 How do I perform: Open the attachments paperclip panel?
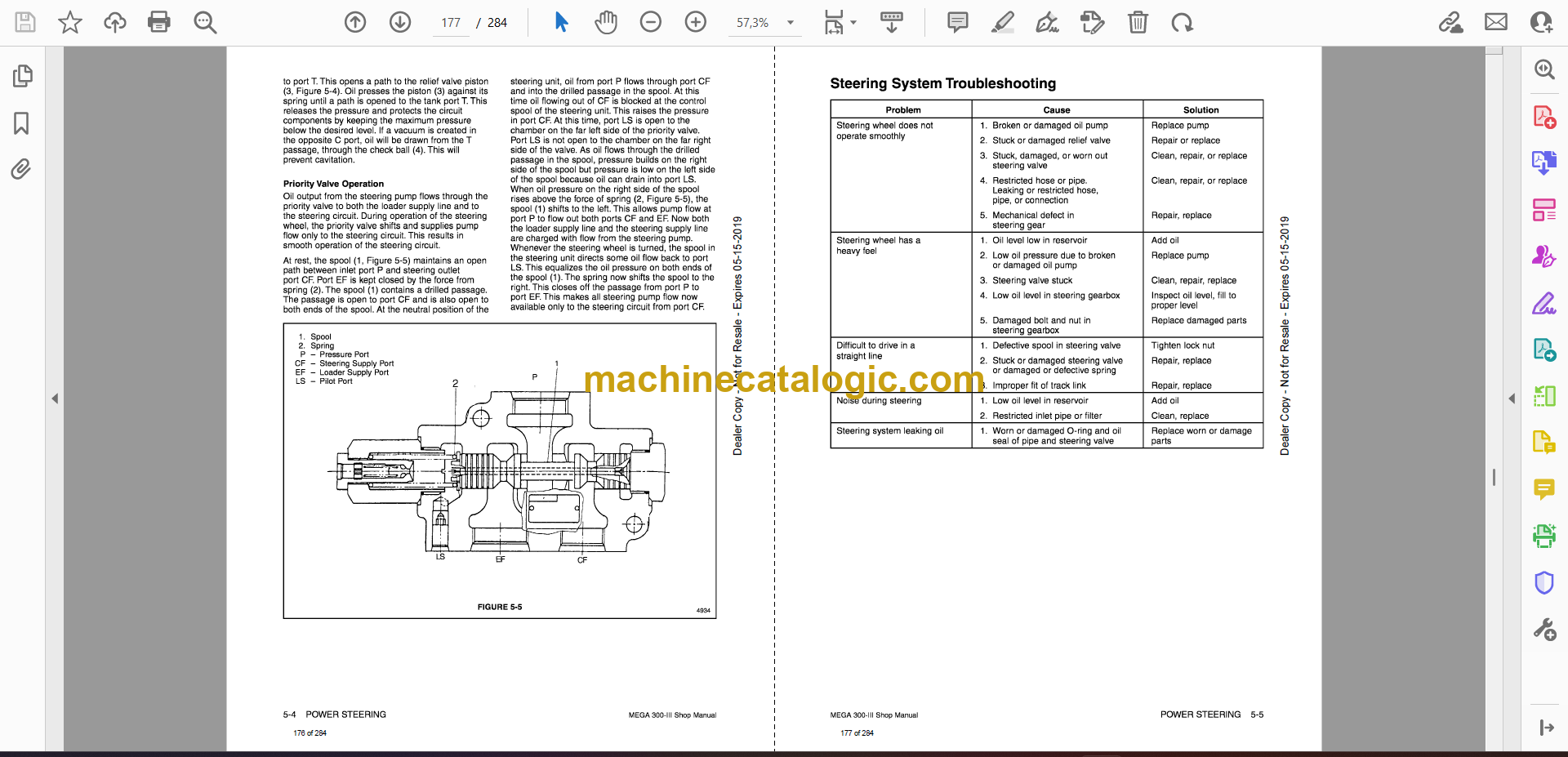pyautogui.click(x=21, y=169)
